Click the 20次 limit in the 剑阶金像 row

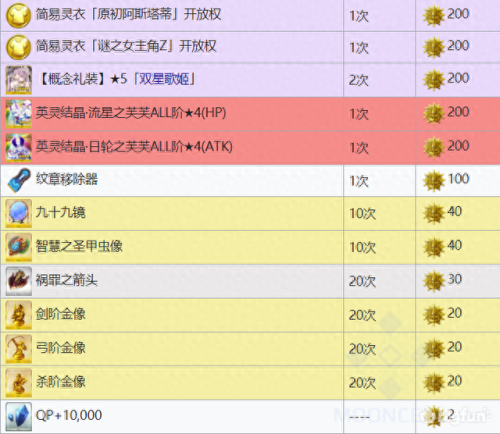(362, 315)
